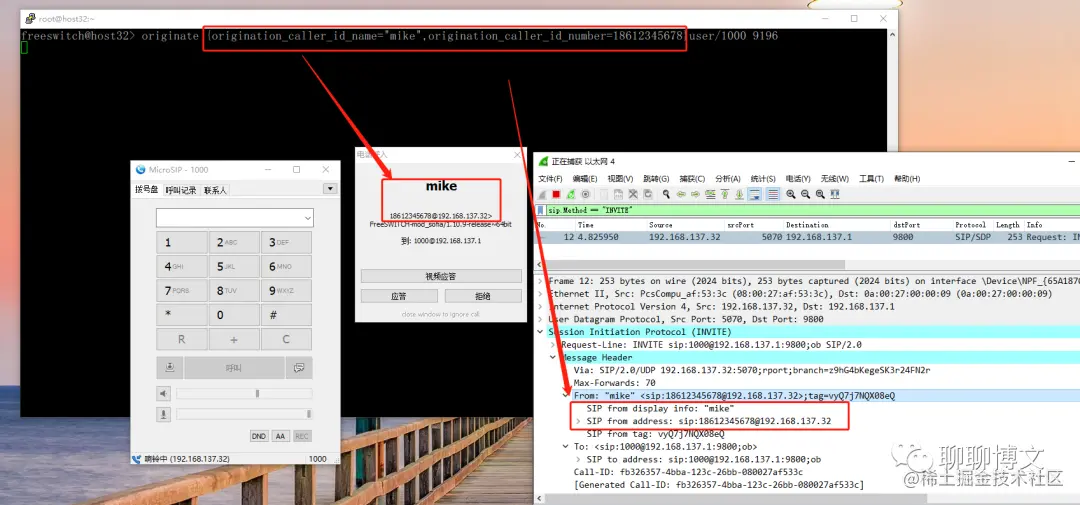The height and width of the screenshot is (505, 1080).
Task: Collapse the Message Header row
Action: (553, 358)
